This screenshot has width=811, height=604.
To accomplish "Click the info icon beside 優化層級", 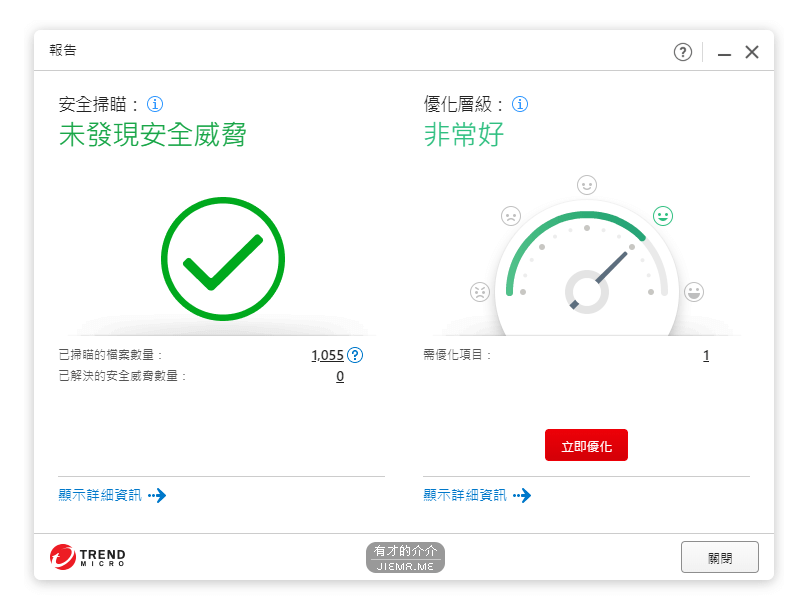I will 520,104.
